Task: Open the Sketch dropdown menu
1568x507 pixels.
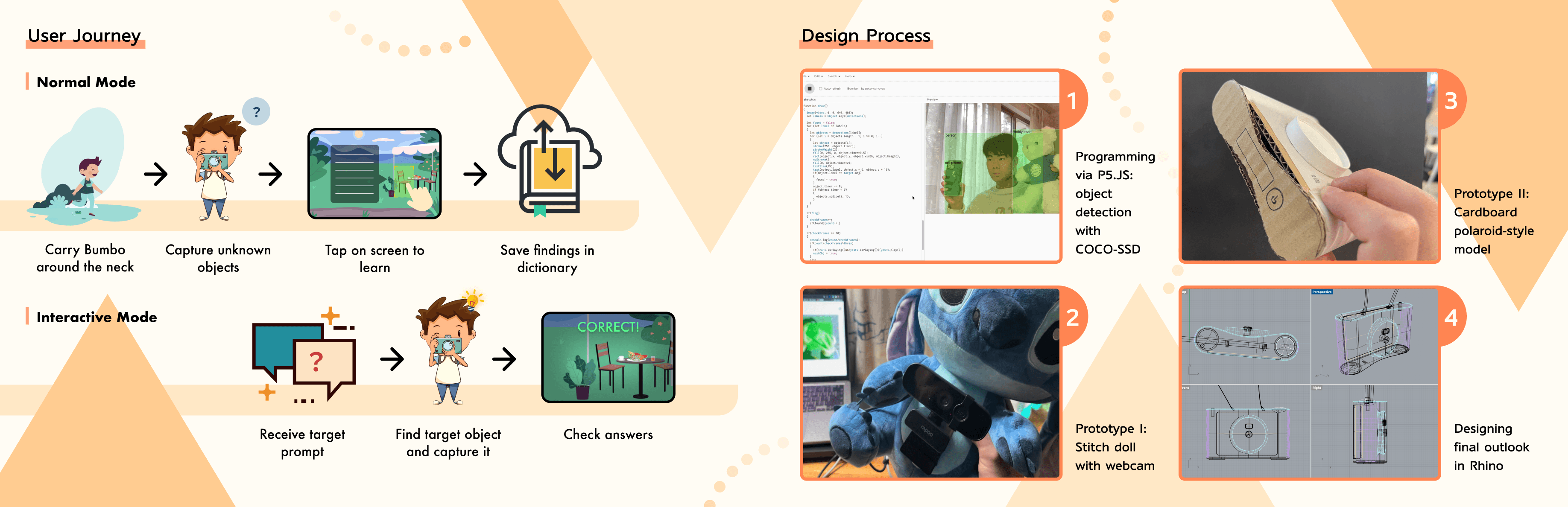Action: [833, 77]
